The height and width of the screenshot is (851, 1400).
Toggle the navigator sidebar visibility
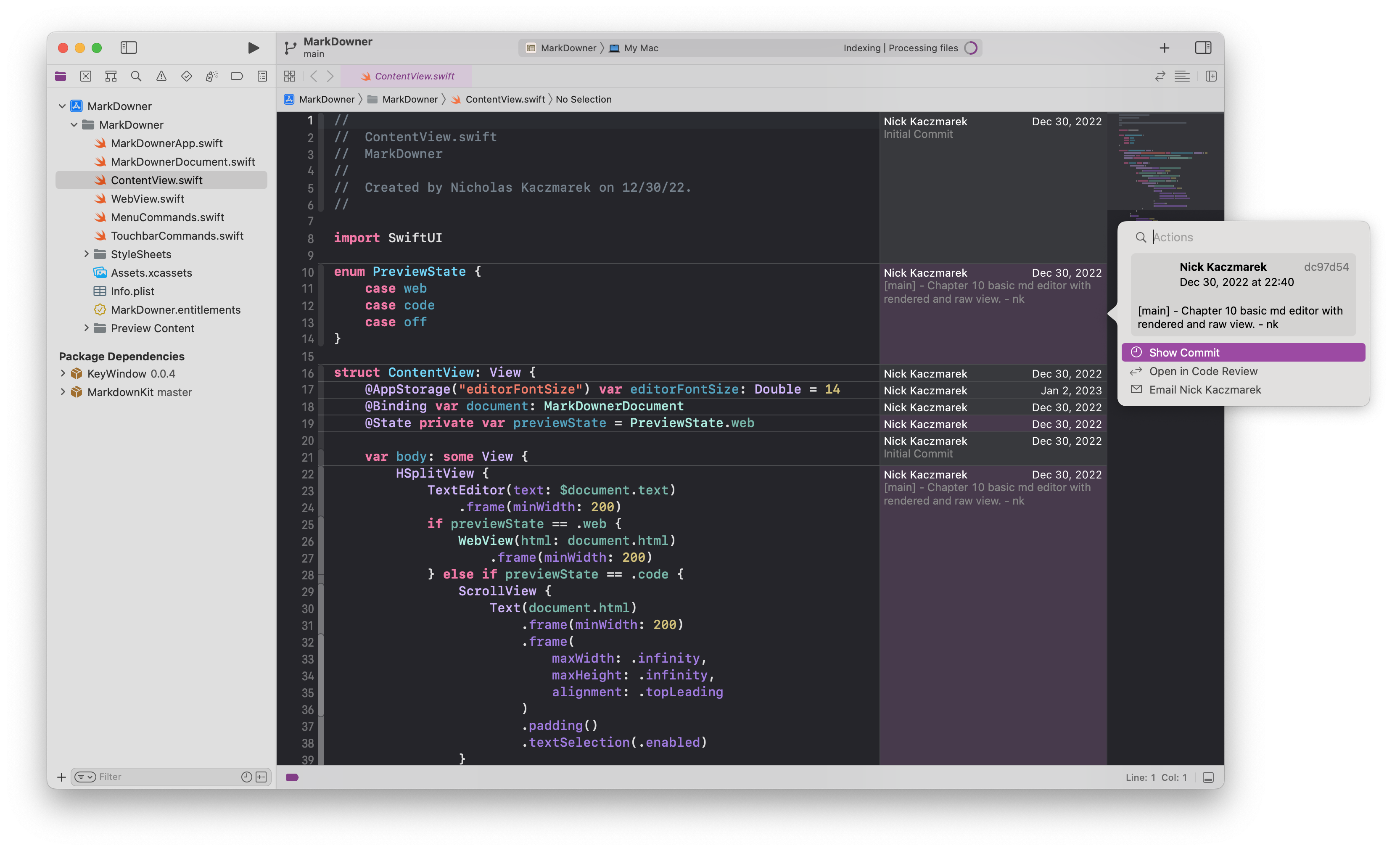[x=128, y=48]
